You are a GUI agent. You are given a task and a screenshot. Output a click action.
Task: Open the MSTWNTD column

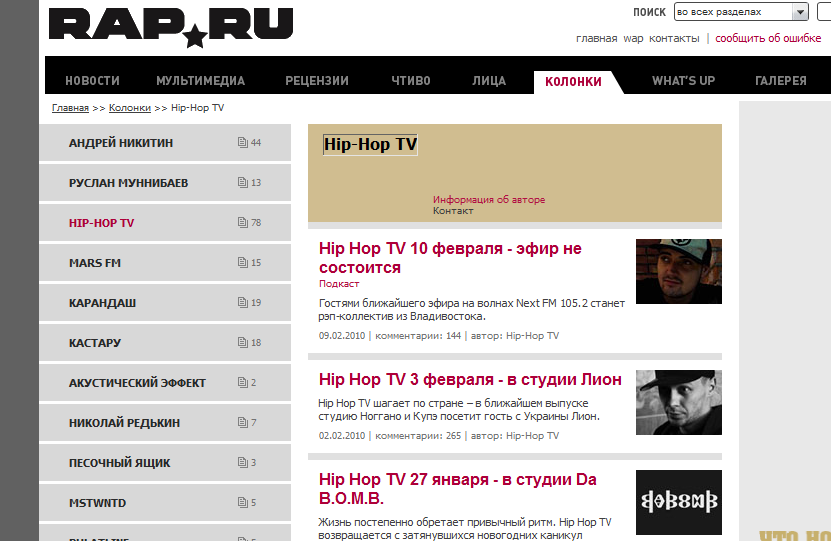[x=98, y=503]
